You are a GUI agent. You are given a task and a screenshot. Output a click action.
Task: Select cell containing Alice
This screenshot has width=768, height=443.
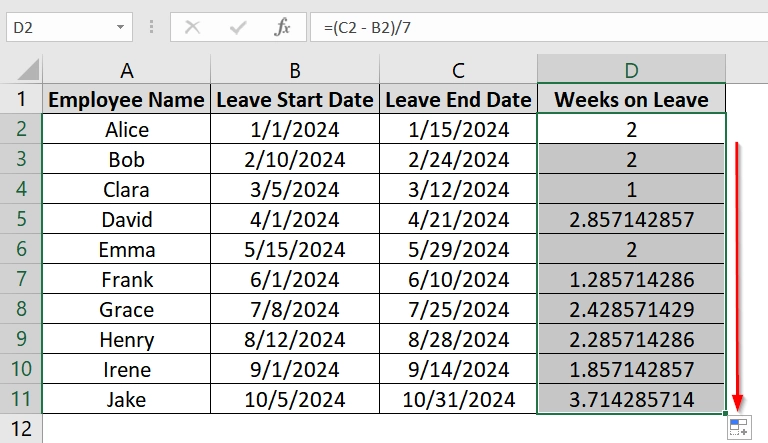click(126, 129)
